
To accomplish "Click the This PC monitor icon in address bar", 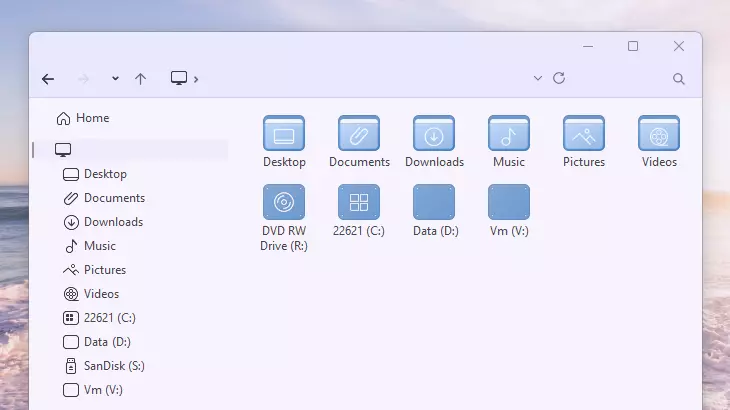I will (x=179, y=78).
